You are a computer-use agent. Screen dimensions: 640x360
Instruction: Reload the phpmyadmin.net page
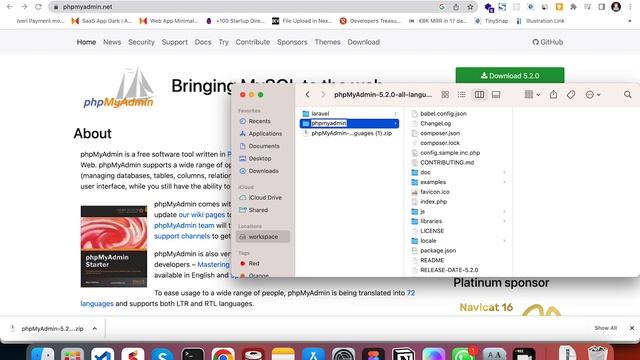click(38, 7)
